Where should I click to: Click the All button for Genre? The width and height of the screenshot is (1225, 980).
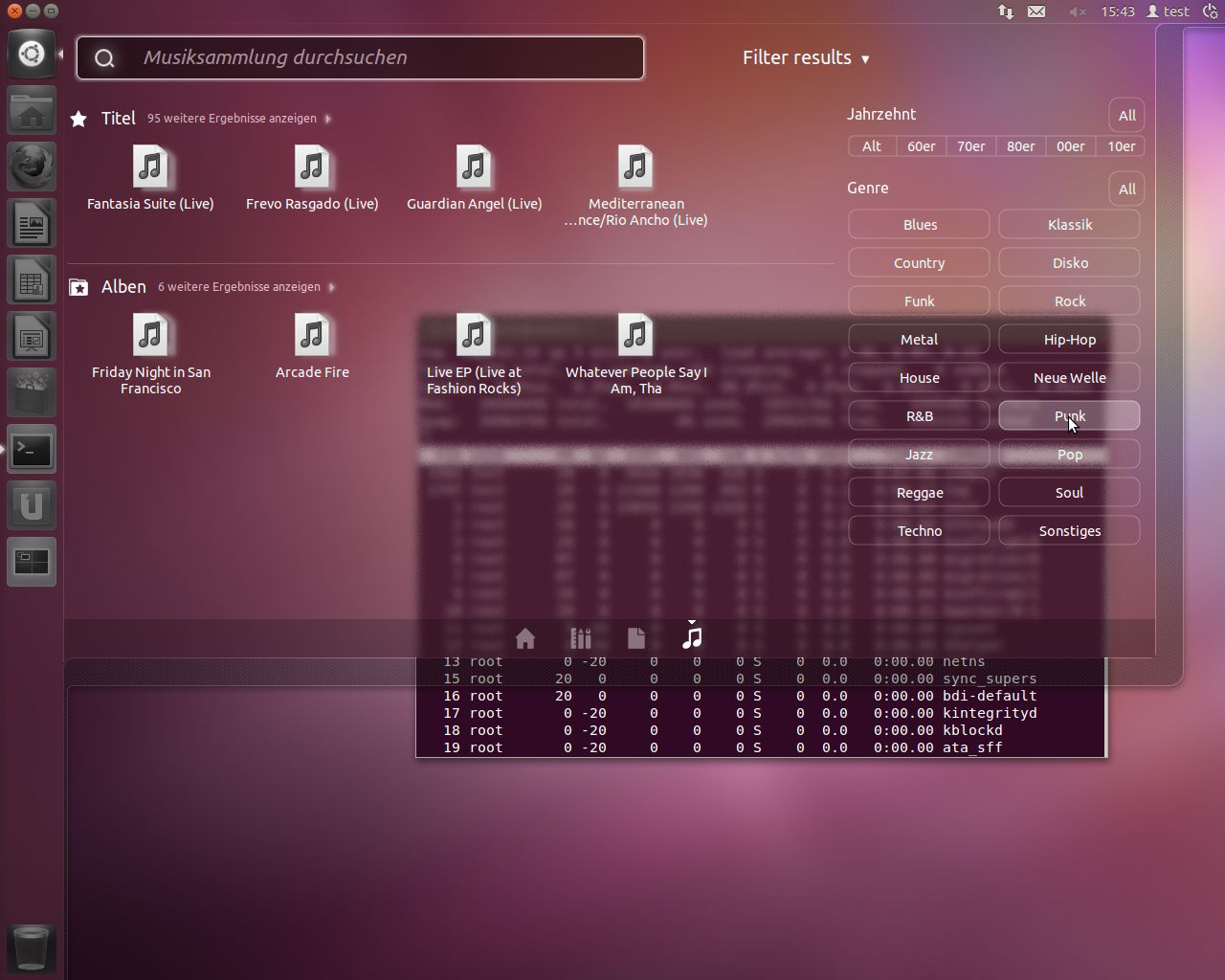tap(1126, 189)
